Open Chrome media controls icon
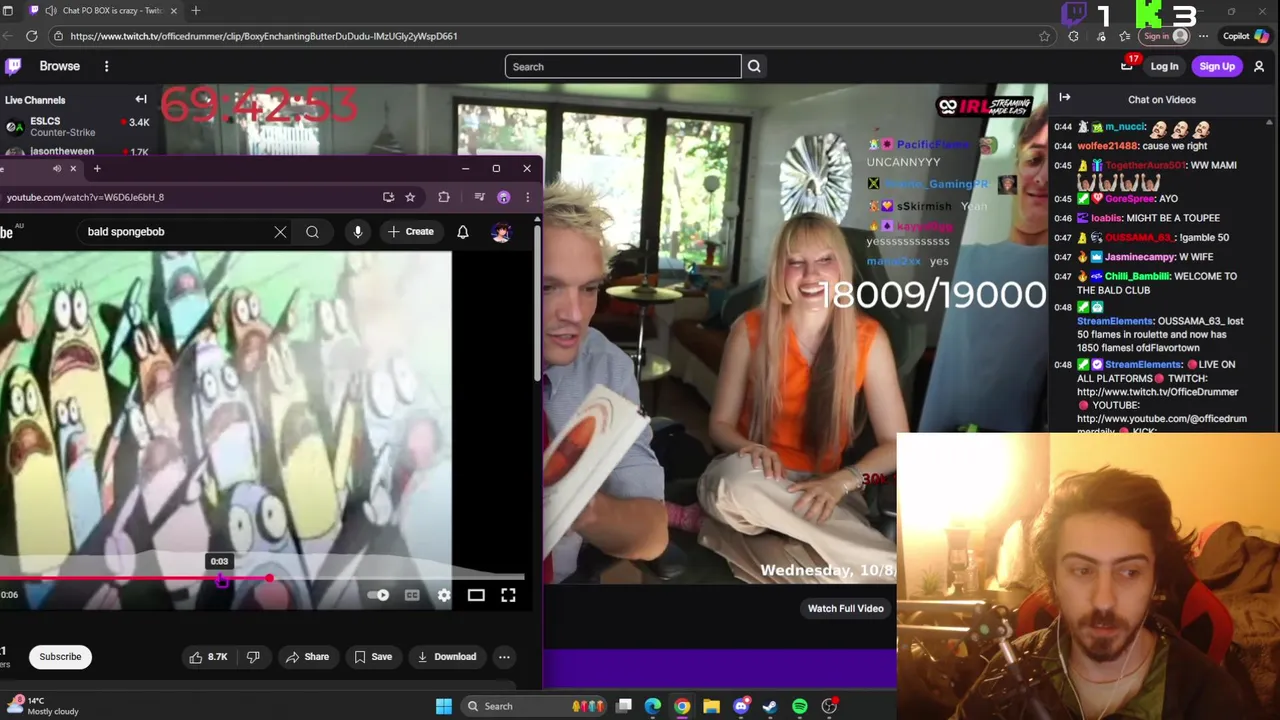Image resolution: width=1280 pixels, height=720 pixels. [479, 197]
